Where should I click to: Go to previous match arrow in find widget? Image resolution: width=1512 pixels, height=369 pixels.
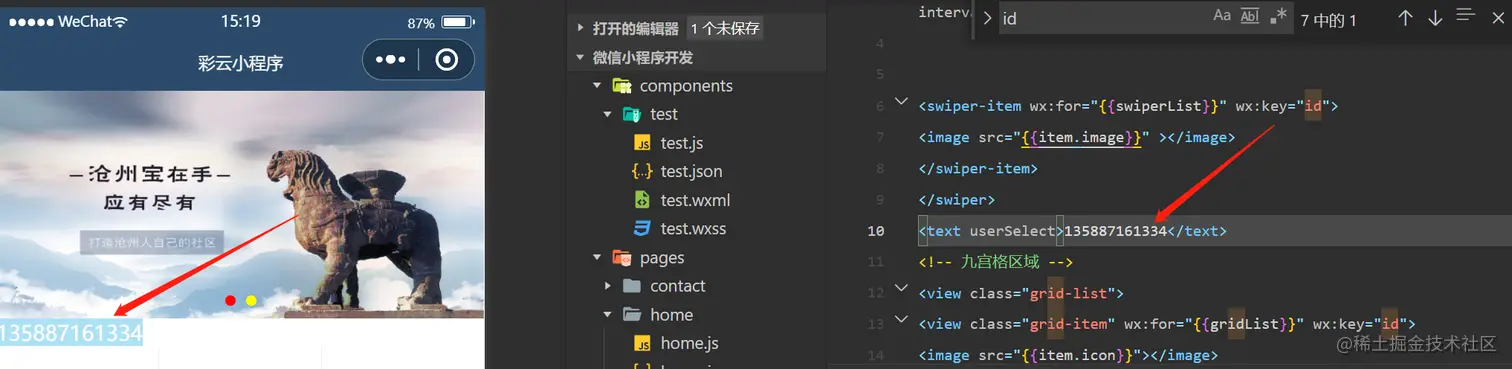1405,18
